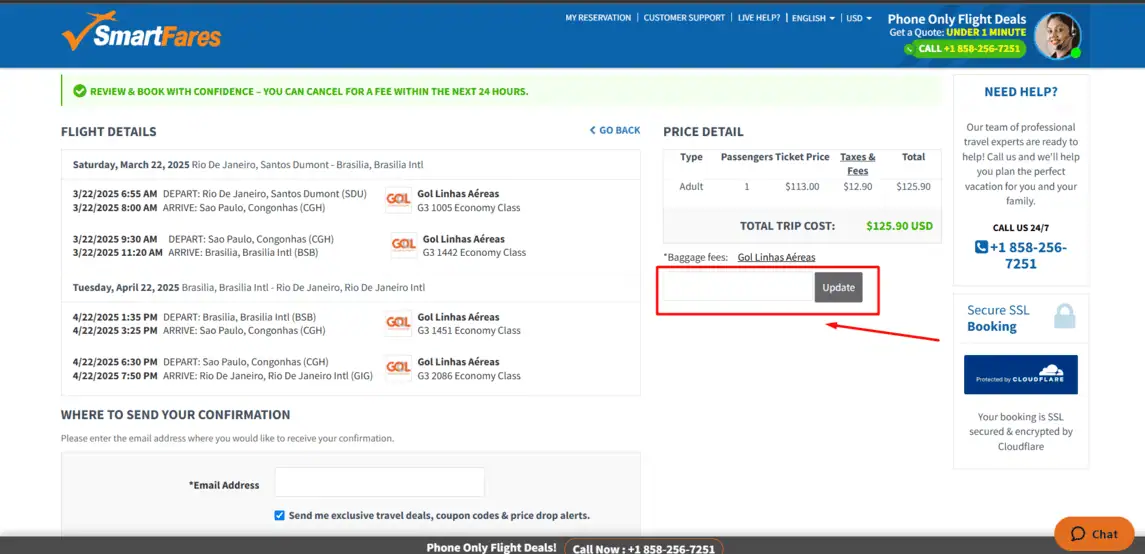The image size is (1145, 554).
Task: Expand the USD currency dropdown
Action: (x=859, y=18)
